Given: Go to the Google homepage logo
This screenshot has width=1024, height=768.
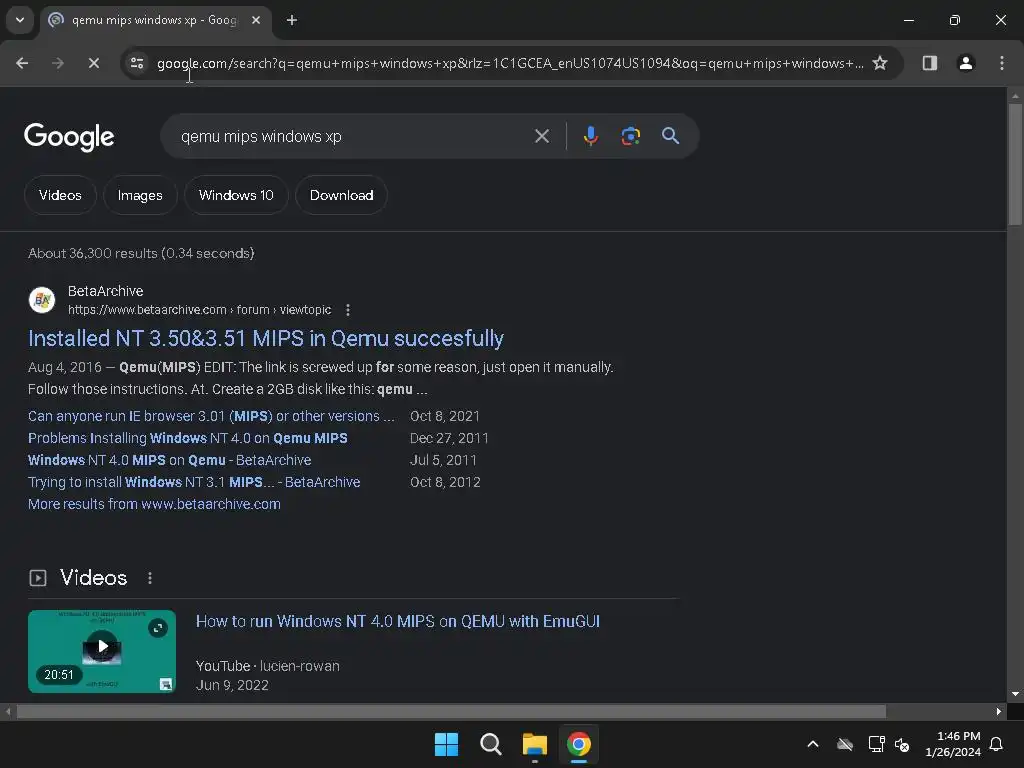Looking at the screenshot, I should (x=69, y=136).
